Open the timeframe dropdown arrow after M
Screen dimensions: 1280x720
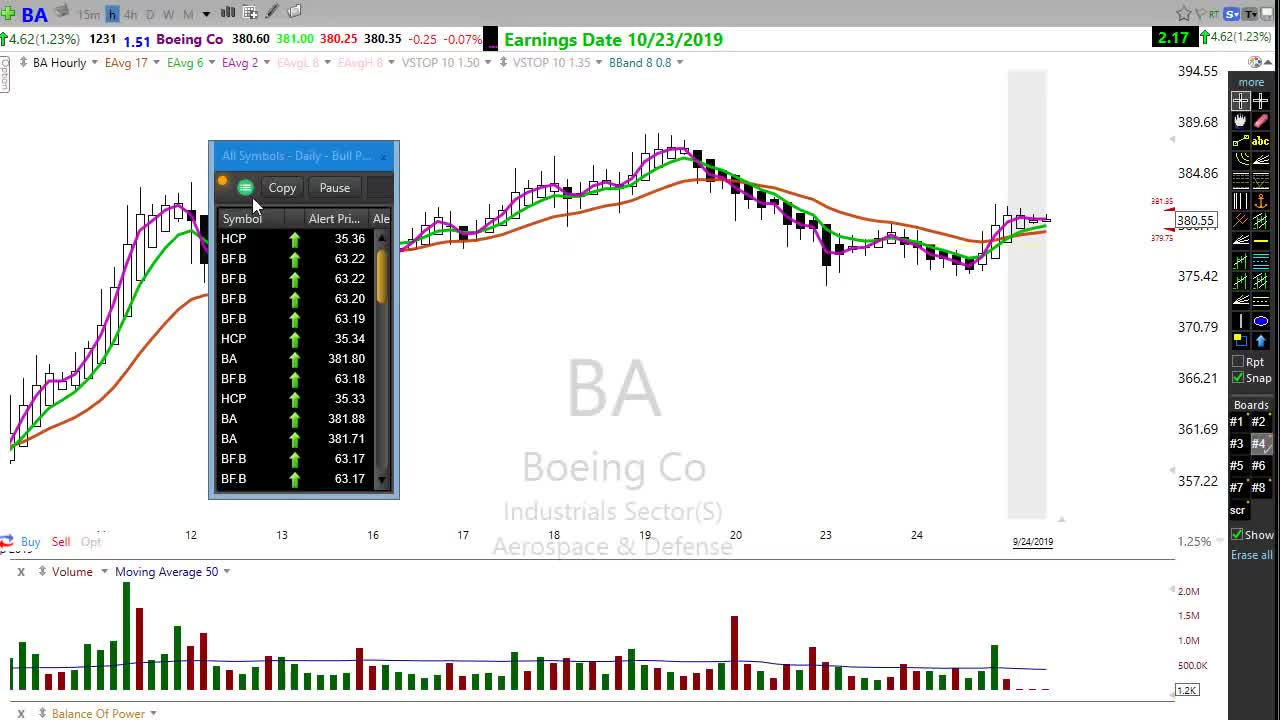206,14
